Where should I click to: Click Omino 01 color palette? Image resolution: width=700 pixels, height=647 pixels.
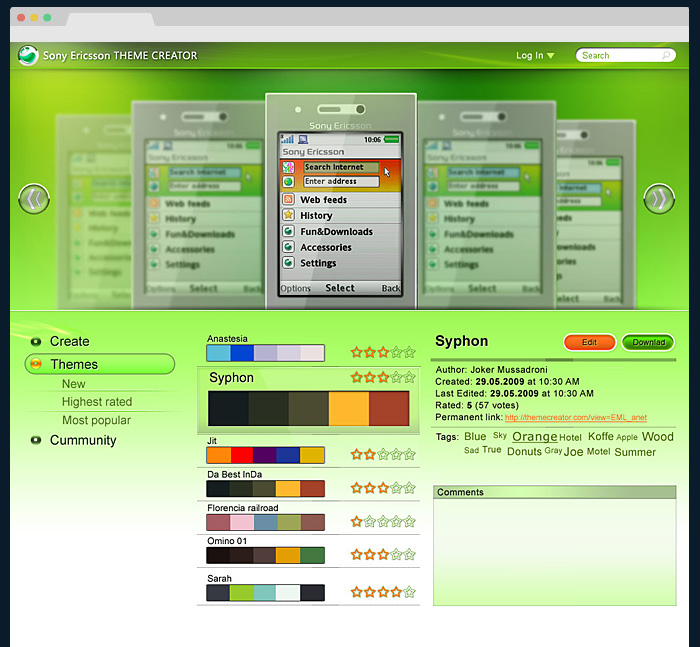point(265,555)
